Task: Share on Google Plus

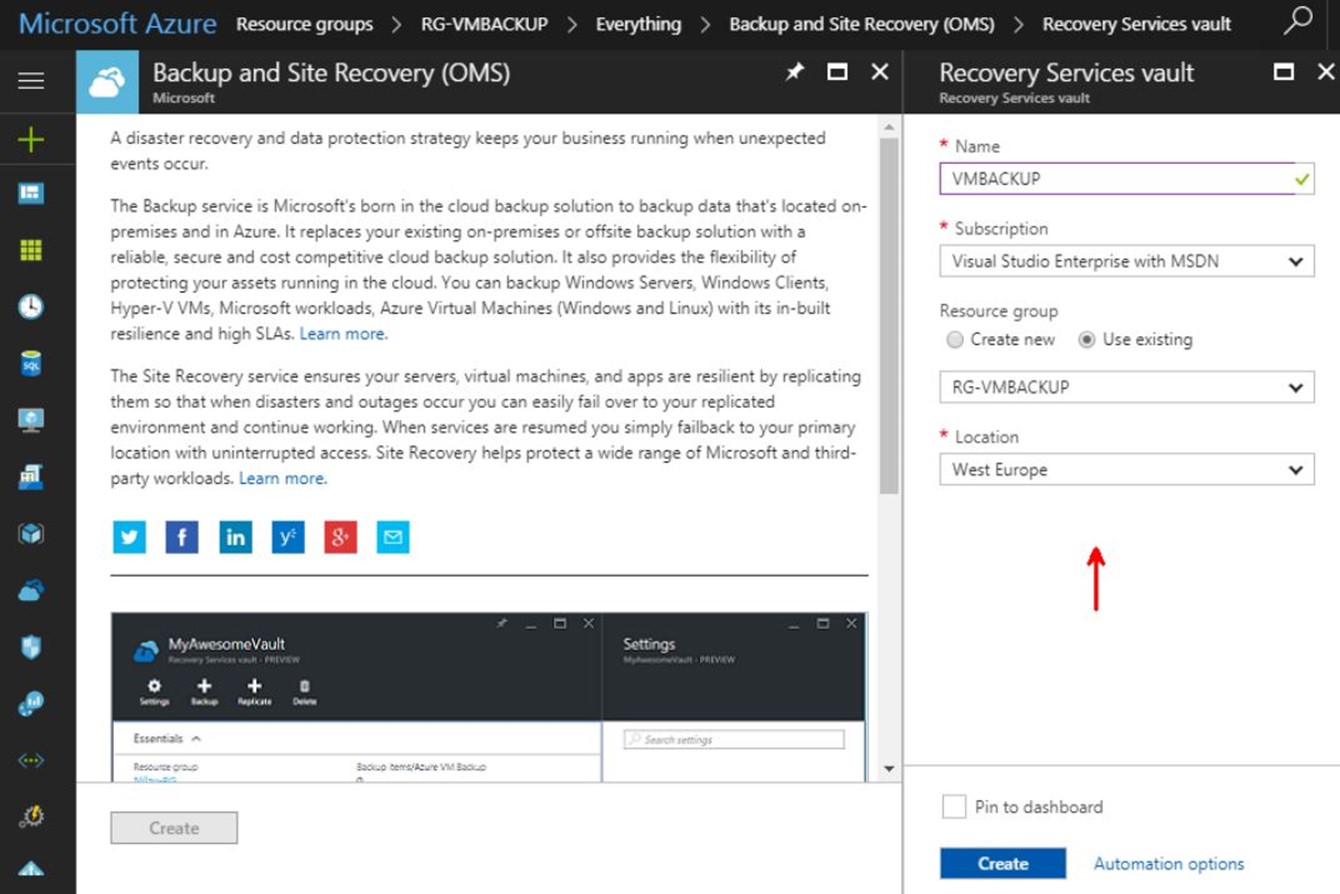Action: click(341, 537)
